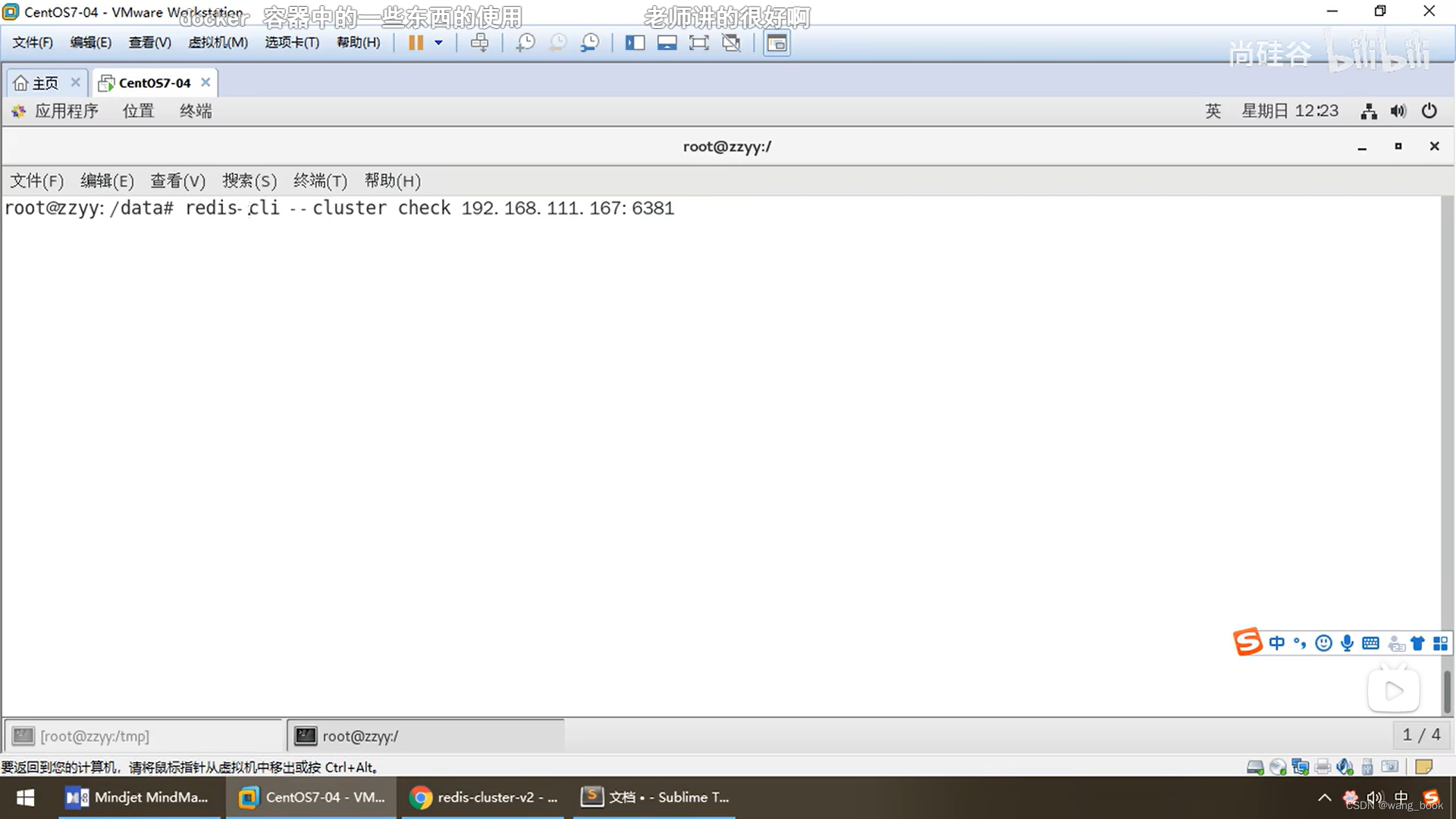Switch to the 主页 home tab
The height and width of the screenshot is (819, 1456).
coord(45,83)
